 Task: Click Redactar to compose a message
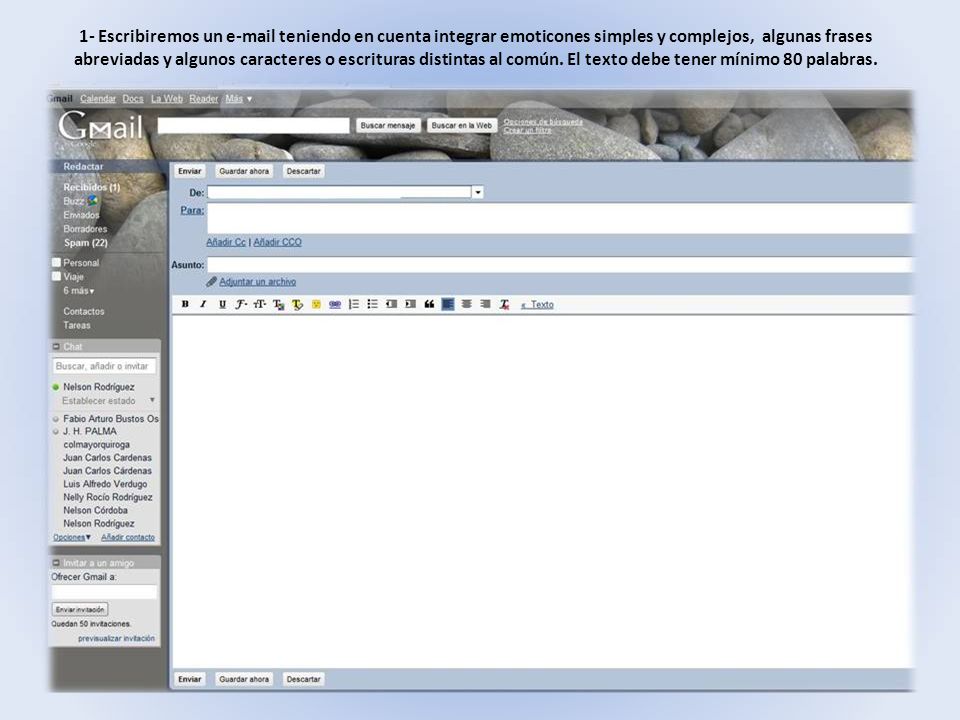(83, 167)
